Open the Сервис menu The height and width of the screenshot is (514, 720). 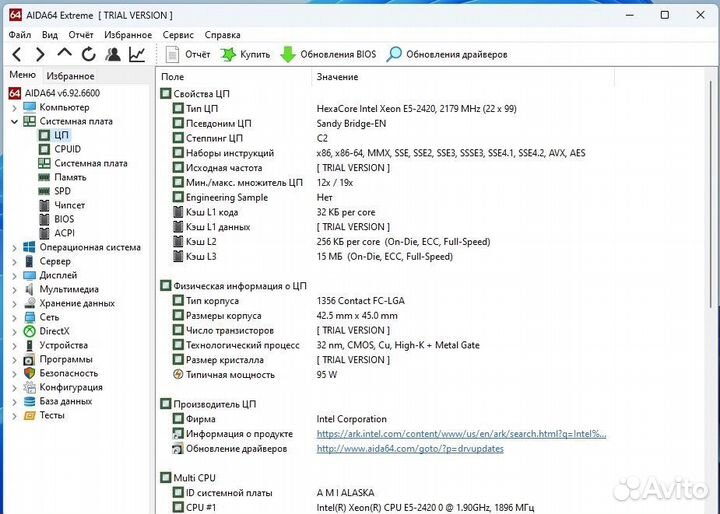[178, 35]
